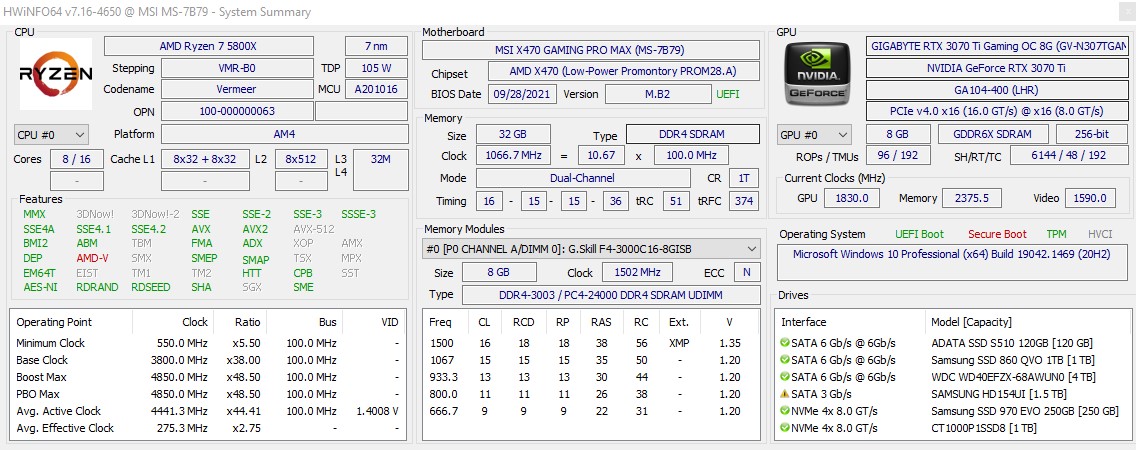Click the MSI X470 GAMING PRO MAX motherboard field
Image resolution: width=1136 pixels, height=450 pixels.
[x=590, y=50]
